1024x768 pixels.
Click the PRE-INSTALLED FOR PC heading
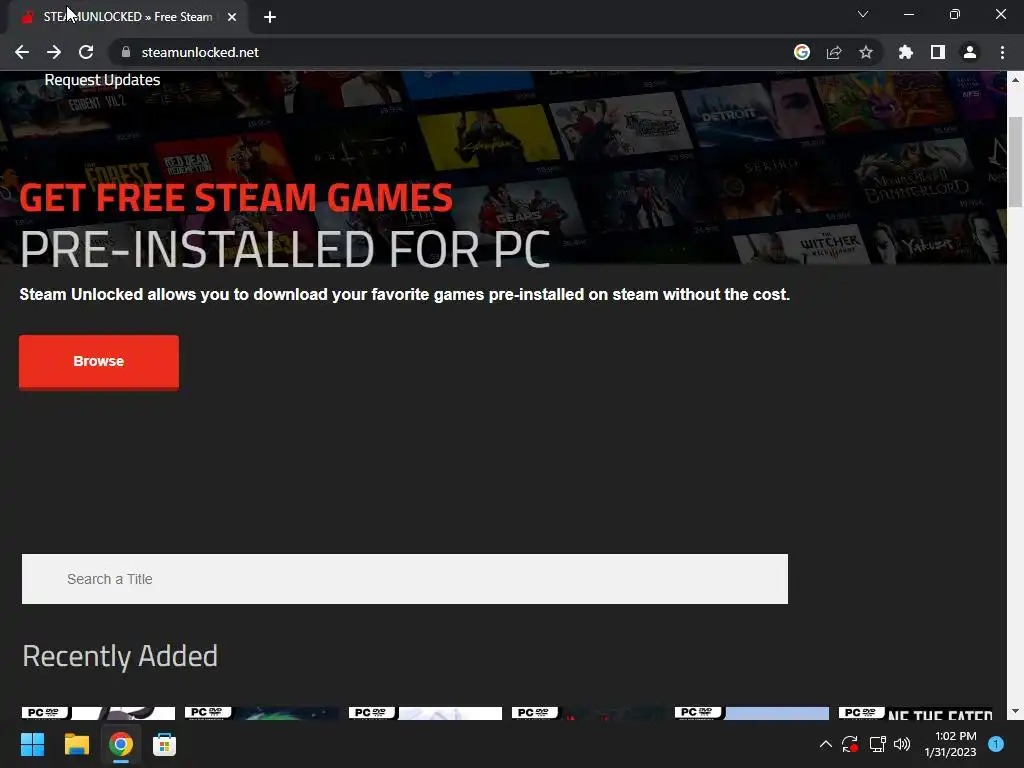[285, 249]
